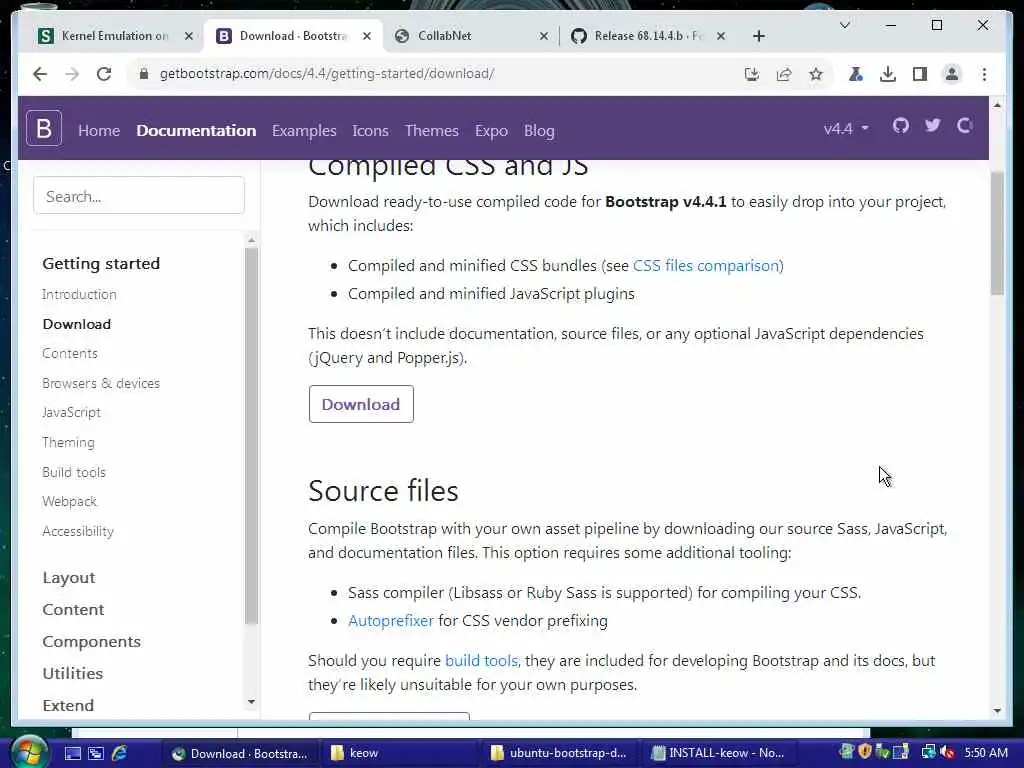1024x768 pixels.
Task: Reload the page with the refresh icon
Action: pyautogui.click(x=104, y=74)
